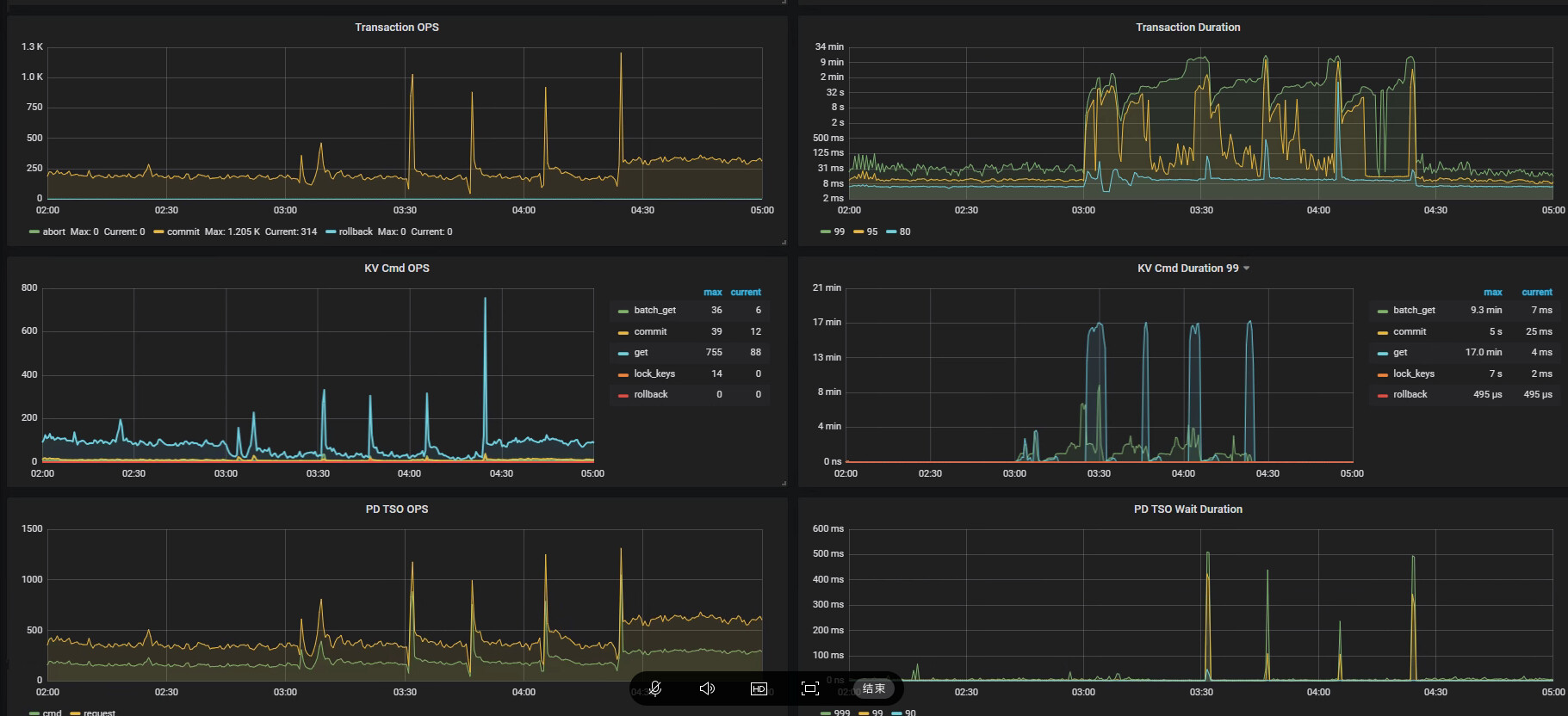Toggle batch_get series in KV Cmd Duration legend
The height and width of the screenshot is (716, 1568).
(x=1414, y=311)
